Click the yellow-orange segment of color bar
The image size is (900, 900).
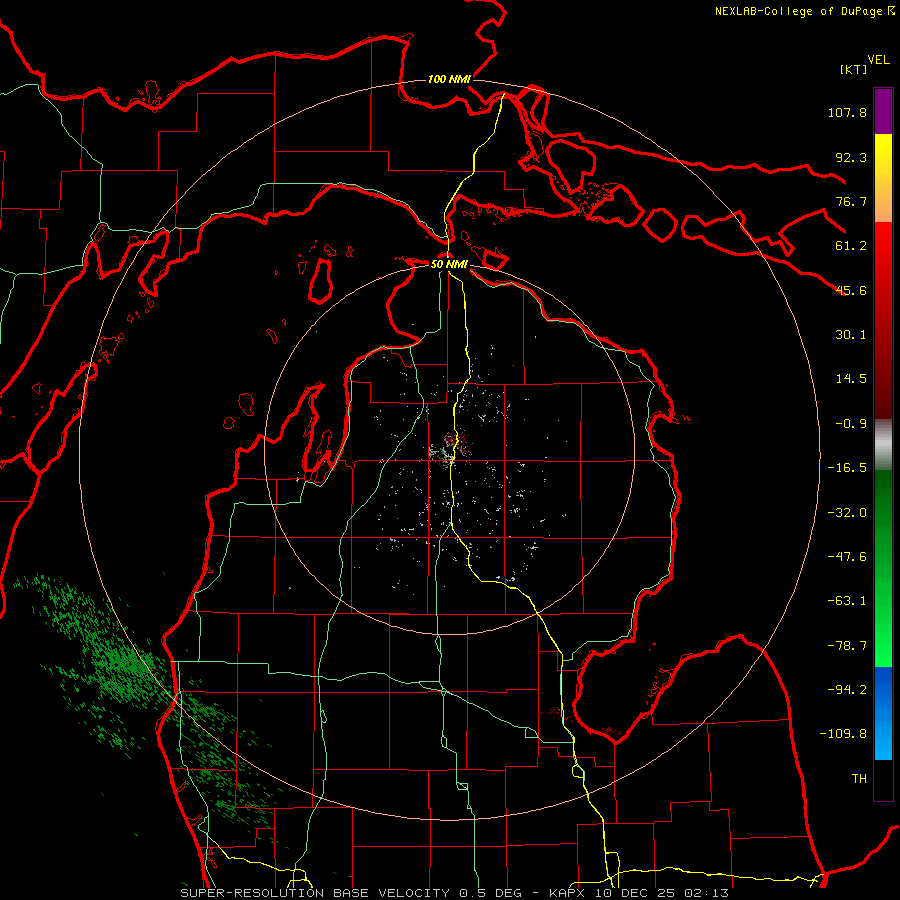coord(883,178)
